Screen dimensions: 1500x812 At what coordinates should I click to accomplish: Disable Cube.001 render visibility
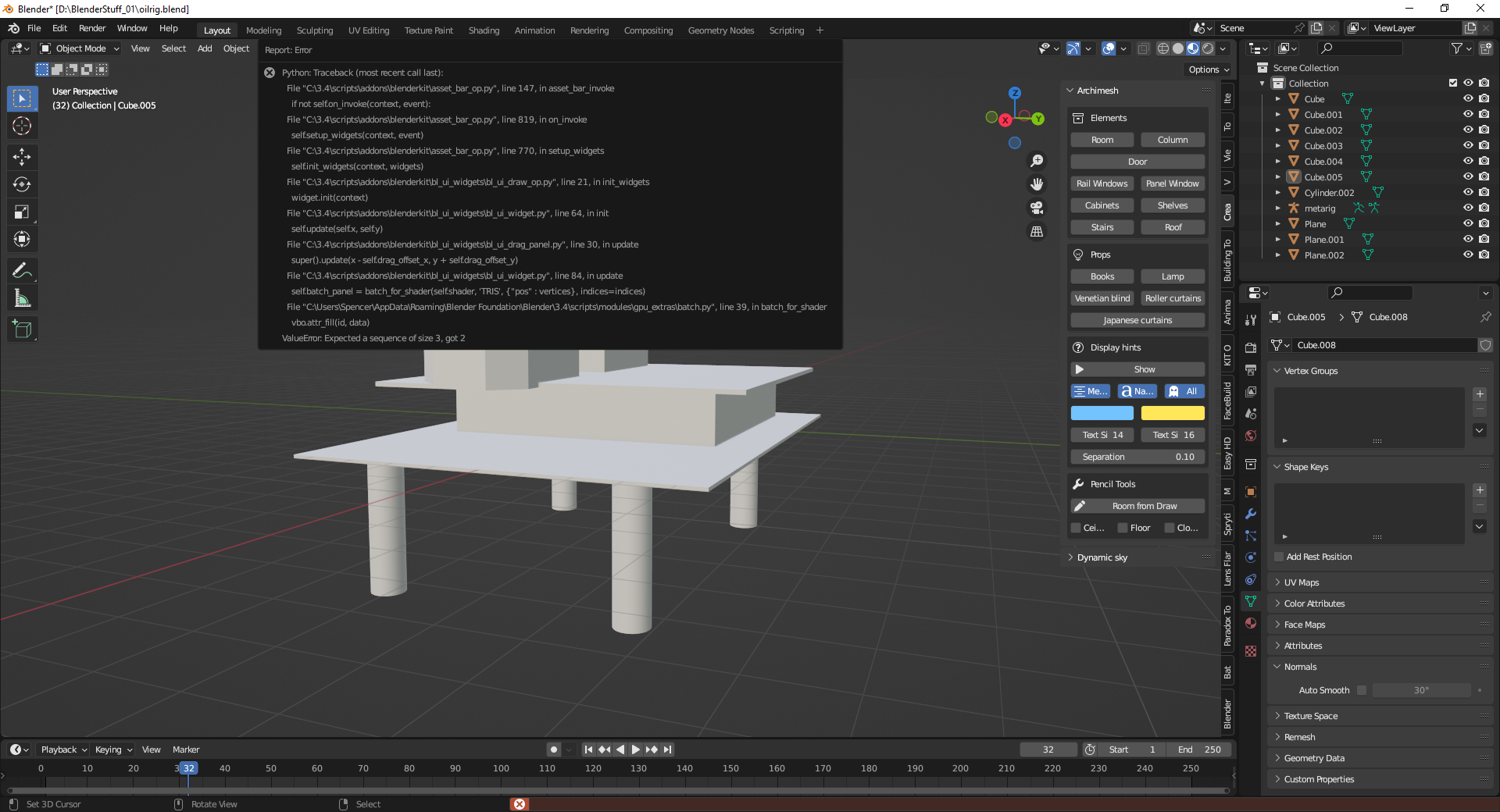pos(1484,114)
